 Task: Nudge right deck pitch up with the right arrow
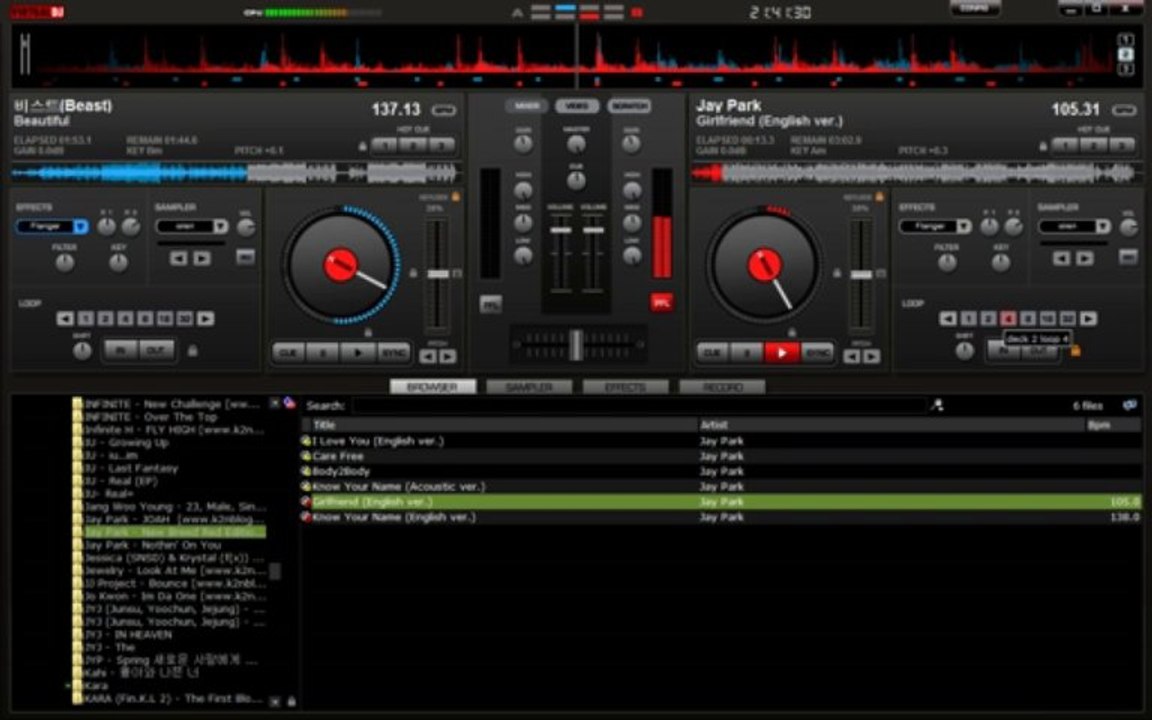click(871, 356)
